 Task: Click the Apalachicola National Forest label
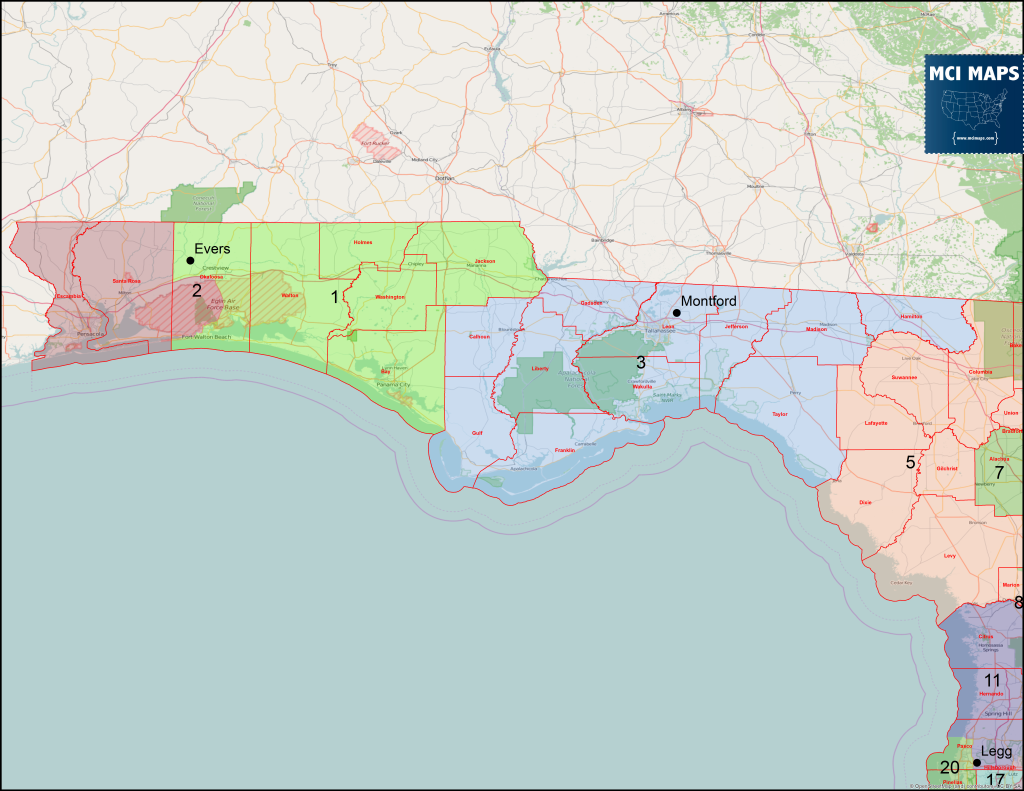coord(577,379)
